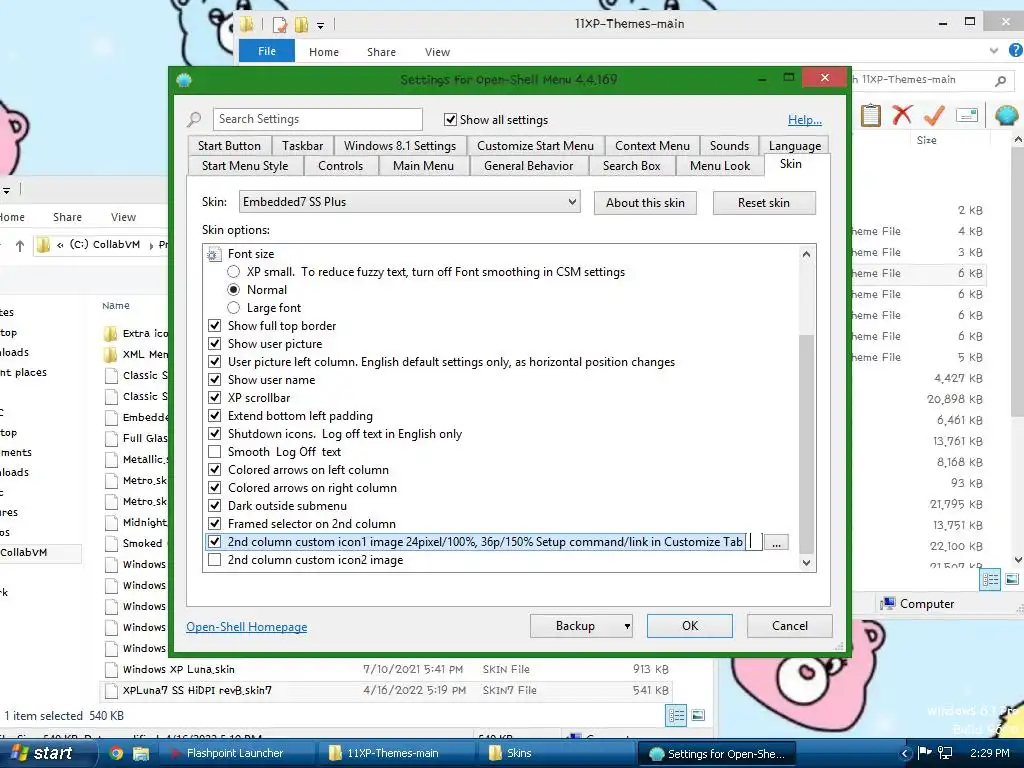The width and height of the screenshot is (1024, 768).
Task: Click the red X delete icon in Explorer toolbar
Action: [902, 115]
